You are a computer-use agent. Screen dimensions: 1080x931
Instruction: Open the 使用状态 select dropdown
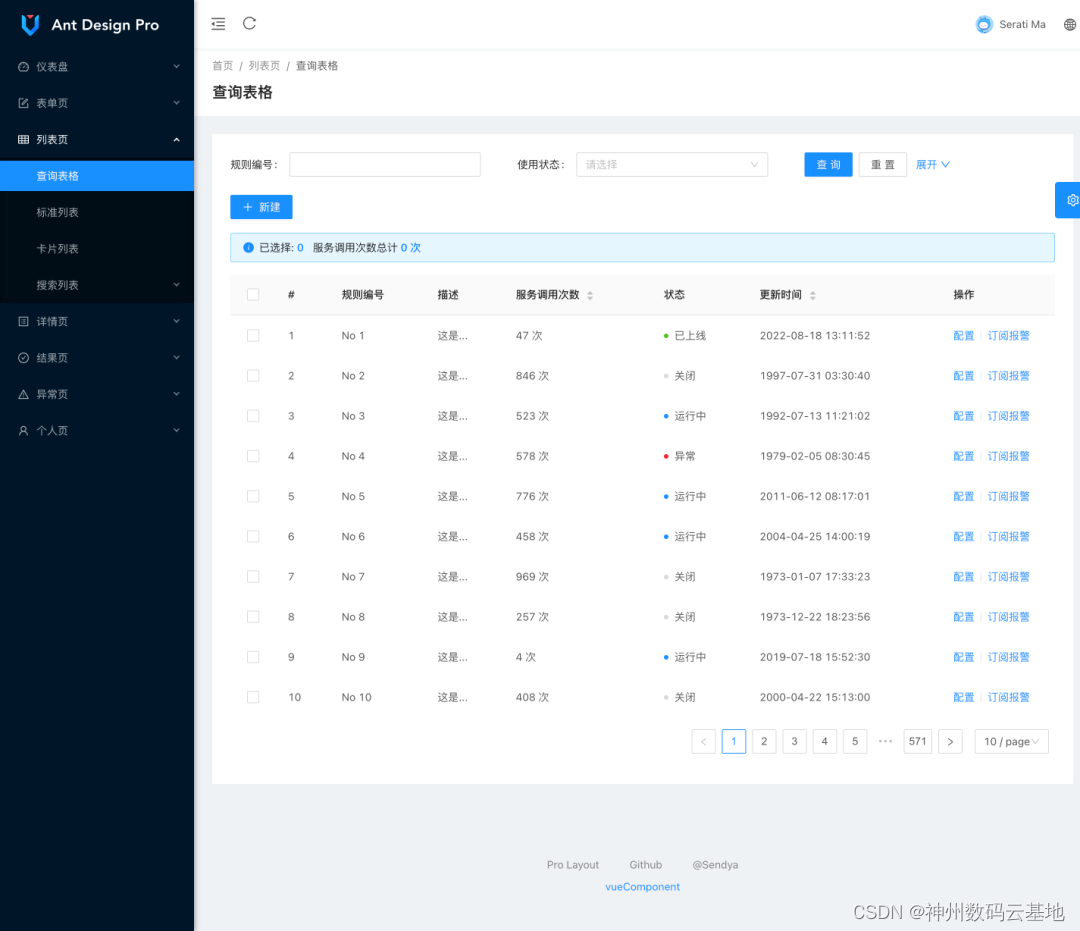point(672,165)
